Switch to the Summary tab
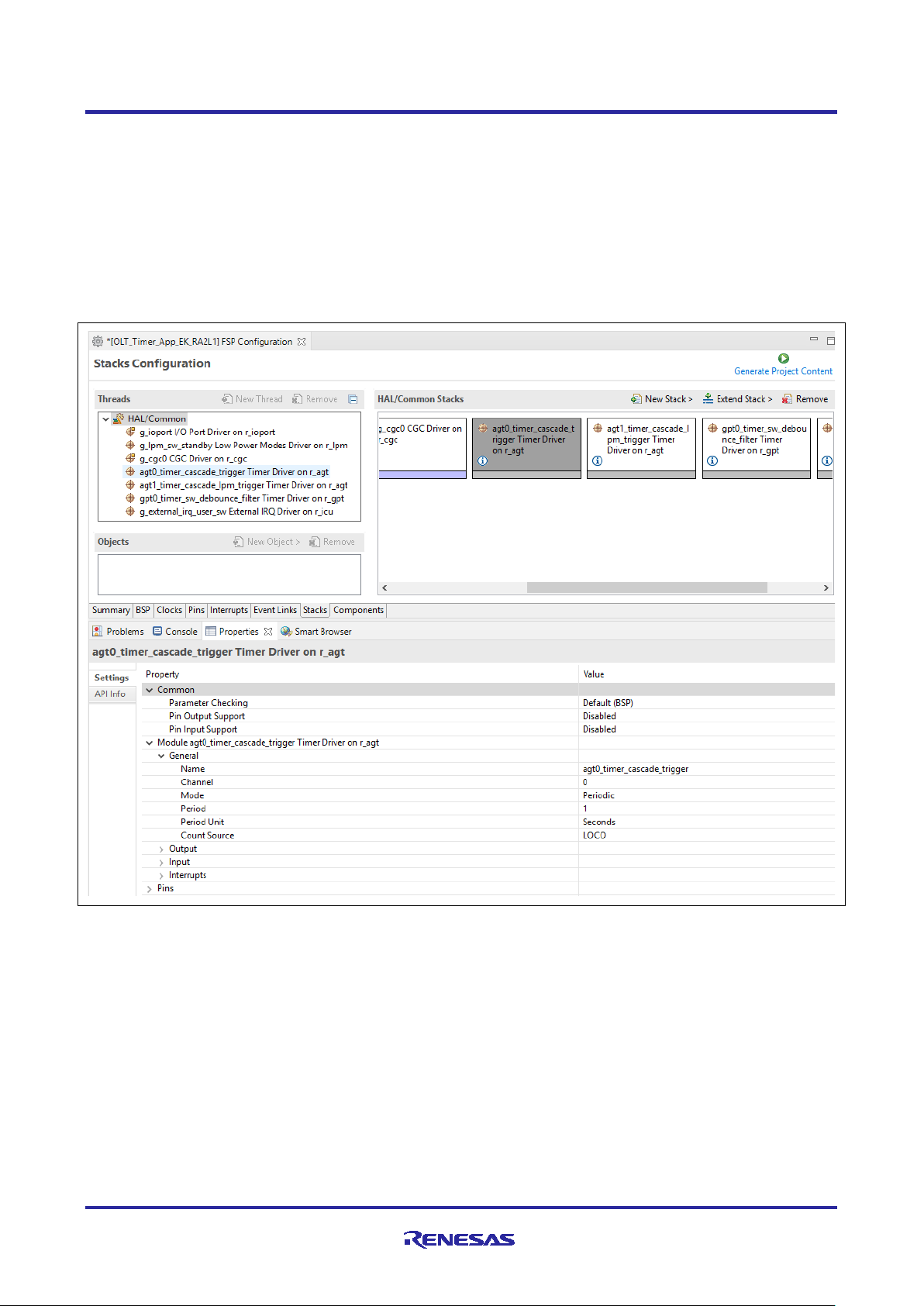 pos(111,611)
